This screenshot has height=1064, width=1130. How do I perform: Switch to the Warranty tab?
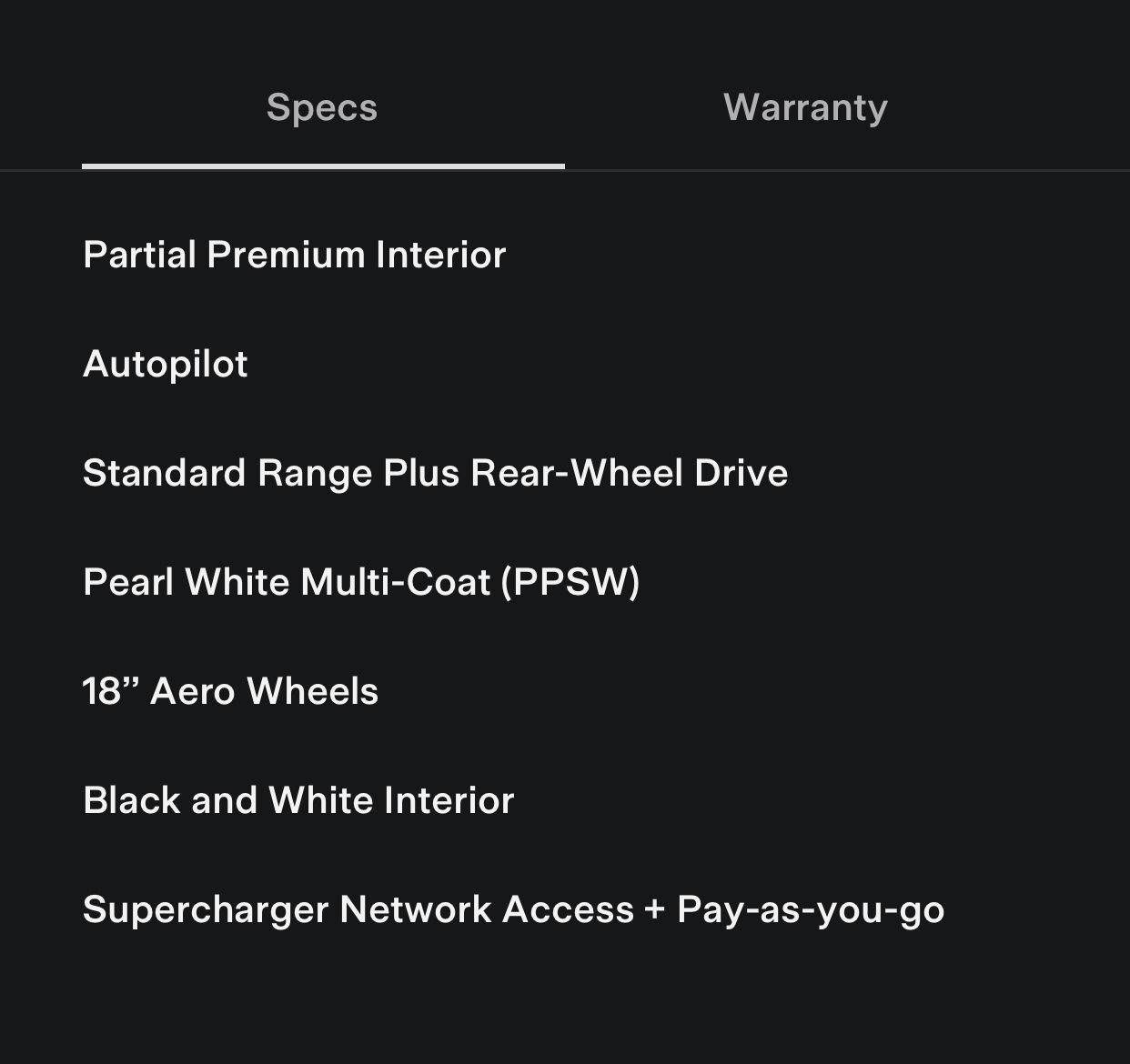pos(805,107)
